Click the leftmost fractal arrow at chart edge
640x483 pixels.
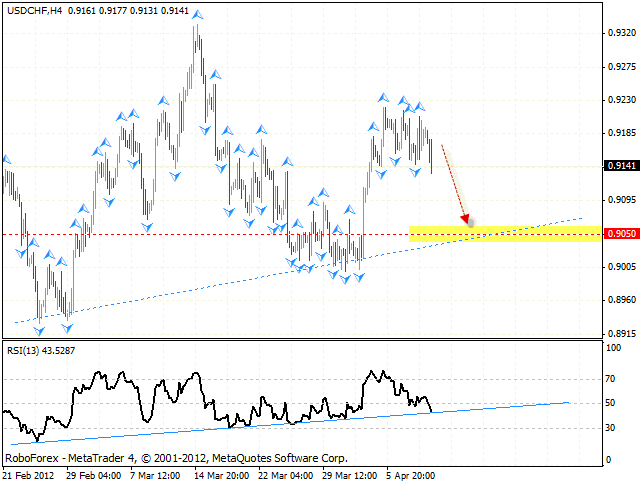[x=6, y=159]
